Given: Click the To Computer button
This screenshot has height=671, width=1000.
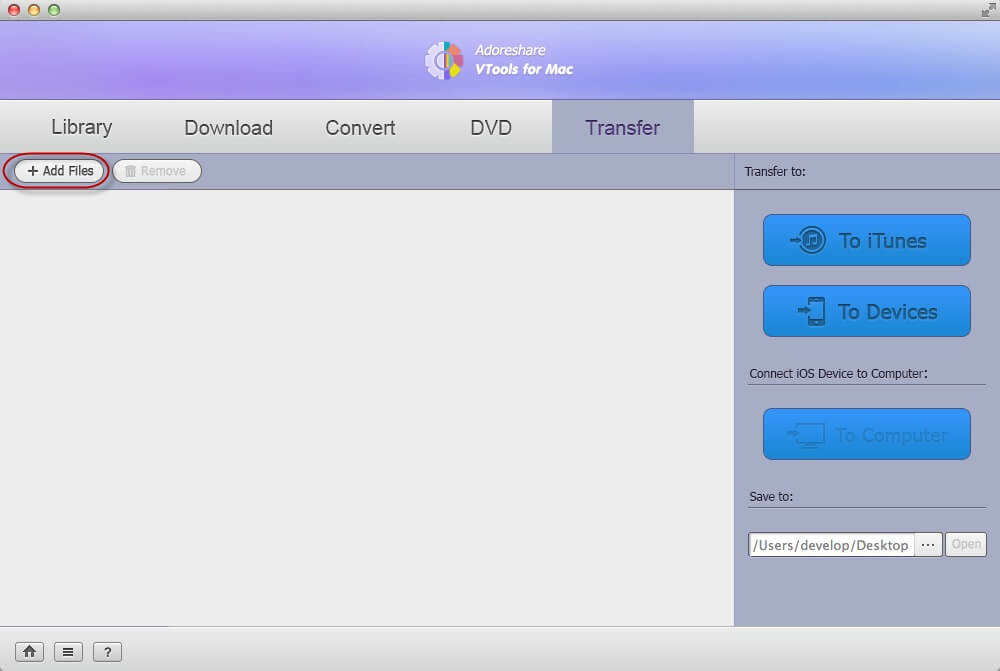Looking at the screenshot, I should 867,434.
